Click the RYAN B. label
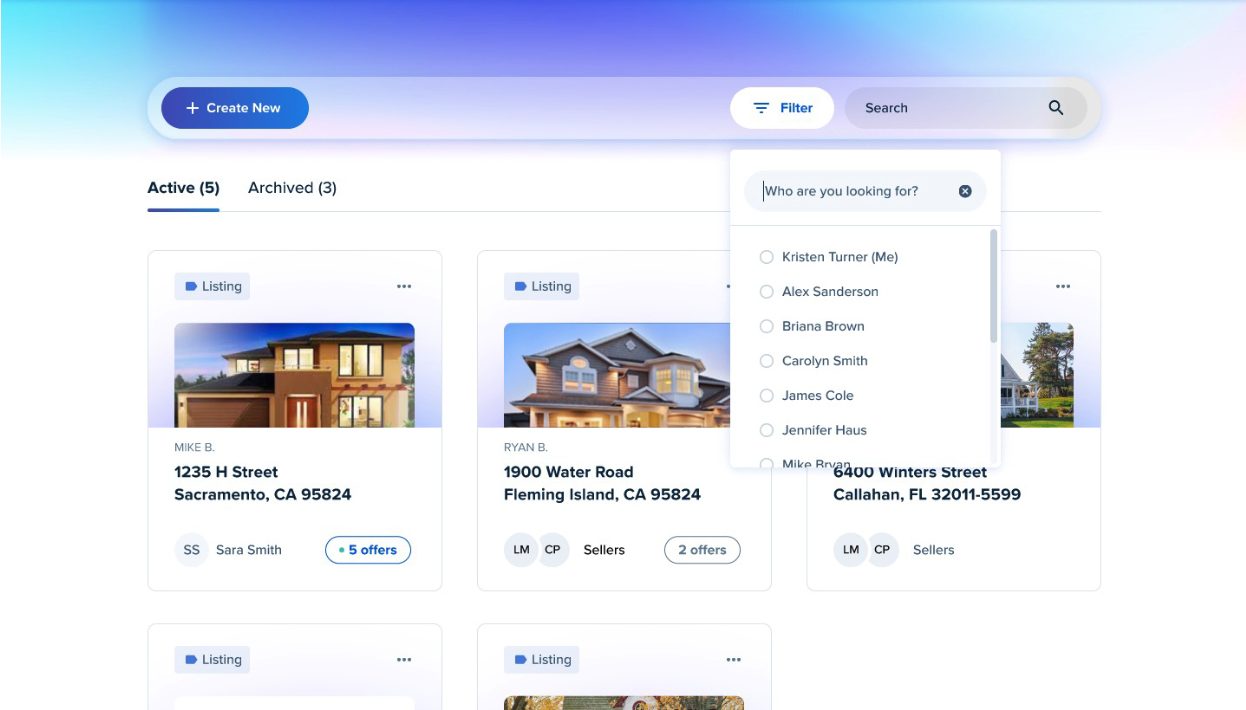Viewport: 1246px width, 710px height. [526, 448]
